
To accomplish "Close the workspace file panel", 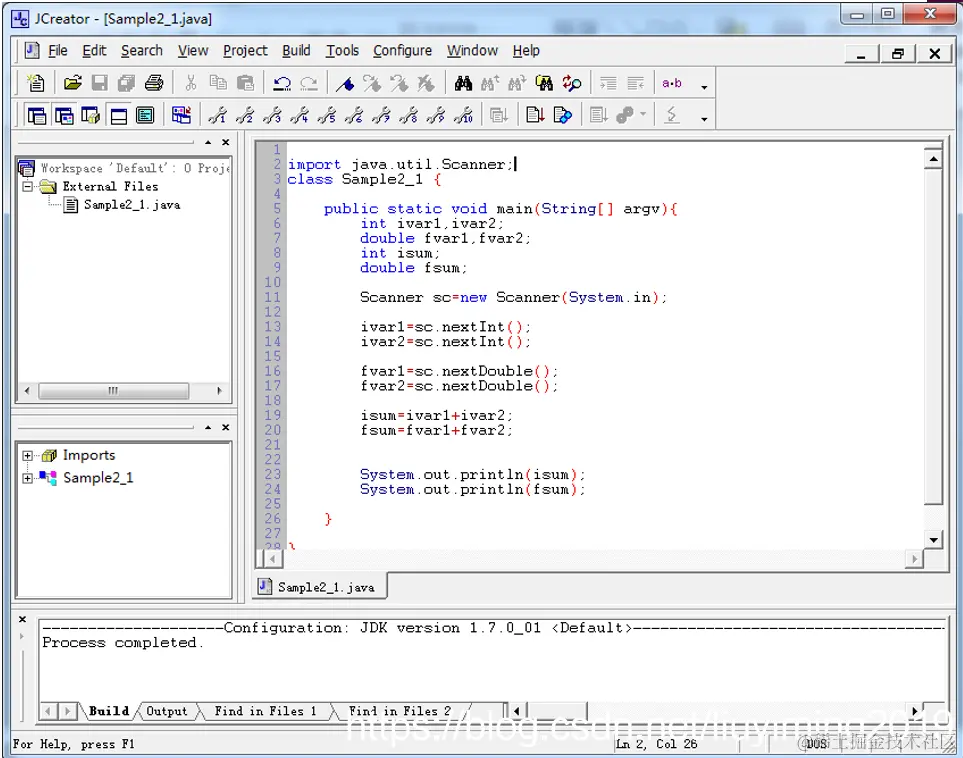I will [226, 143].
